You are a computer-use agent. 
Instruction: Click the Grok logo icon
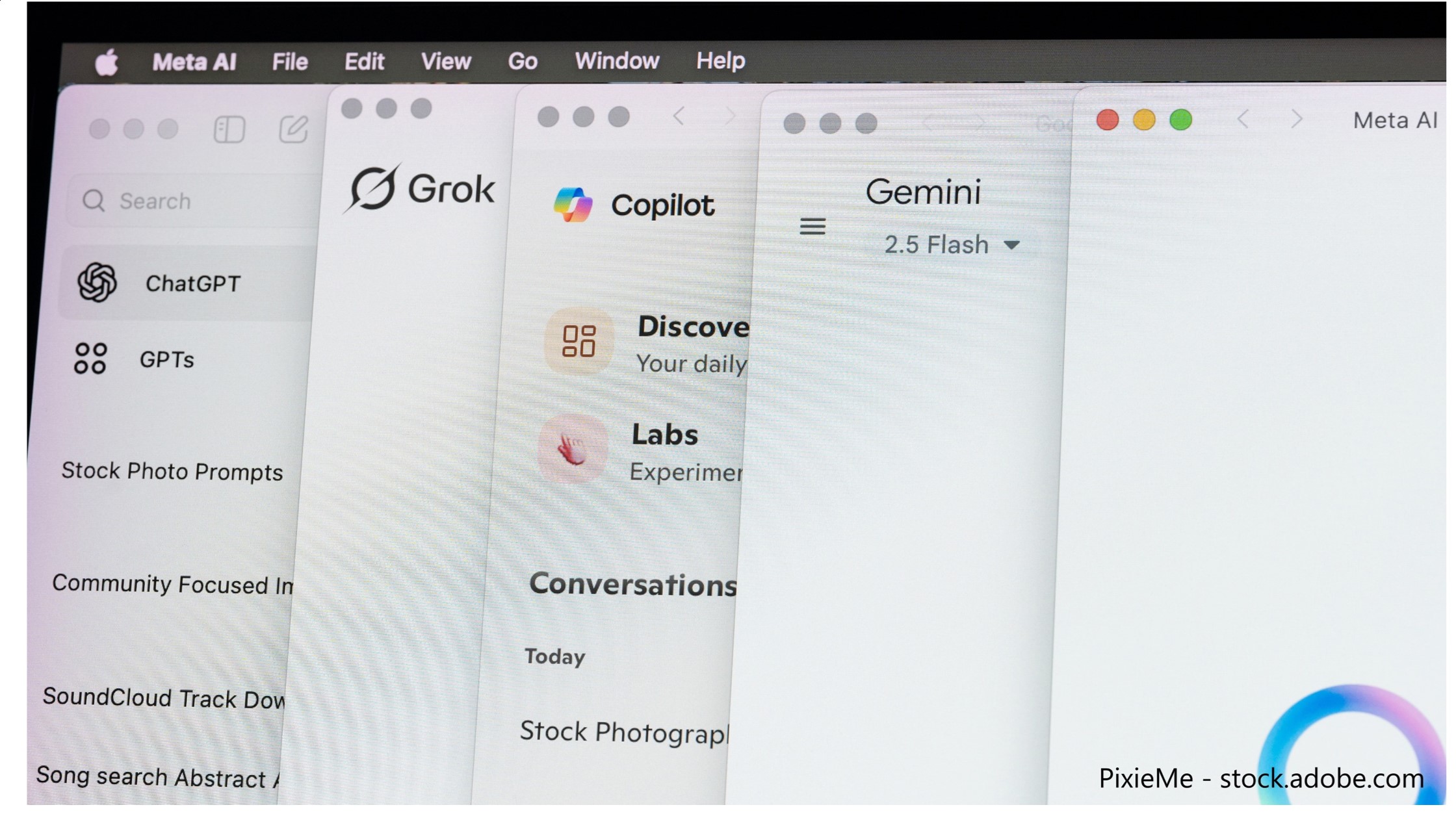click(372, 188)
